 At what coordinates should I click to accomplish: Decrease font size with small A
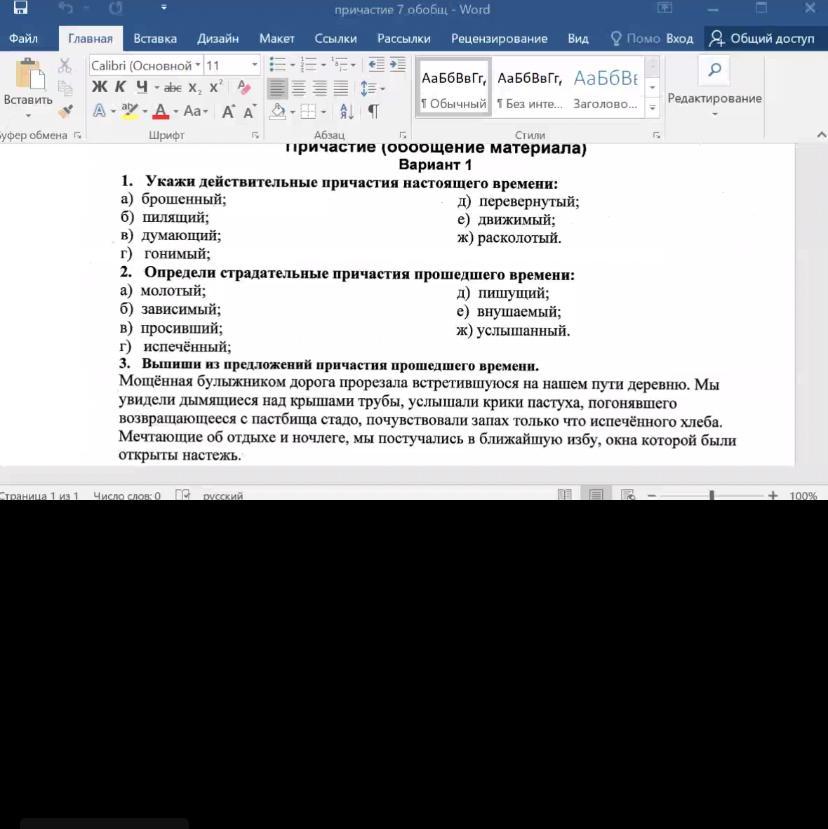[250, 112]
